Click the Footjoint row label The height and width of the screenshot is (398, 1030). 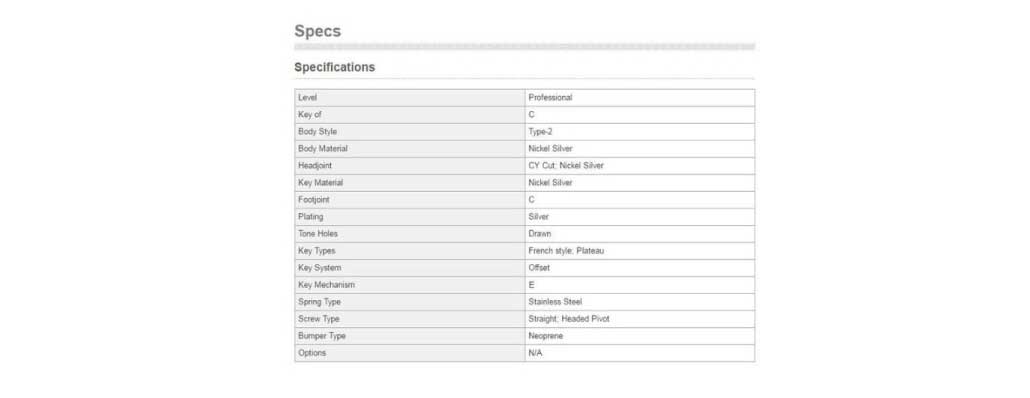(x=410, y=200)
